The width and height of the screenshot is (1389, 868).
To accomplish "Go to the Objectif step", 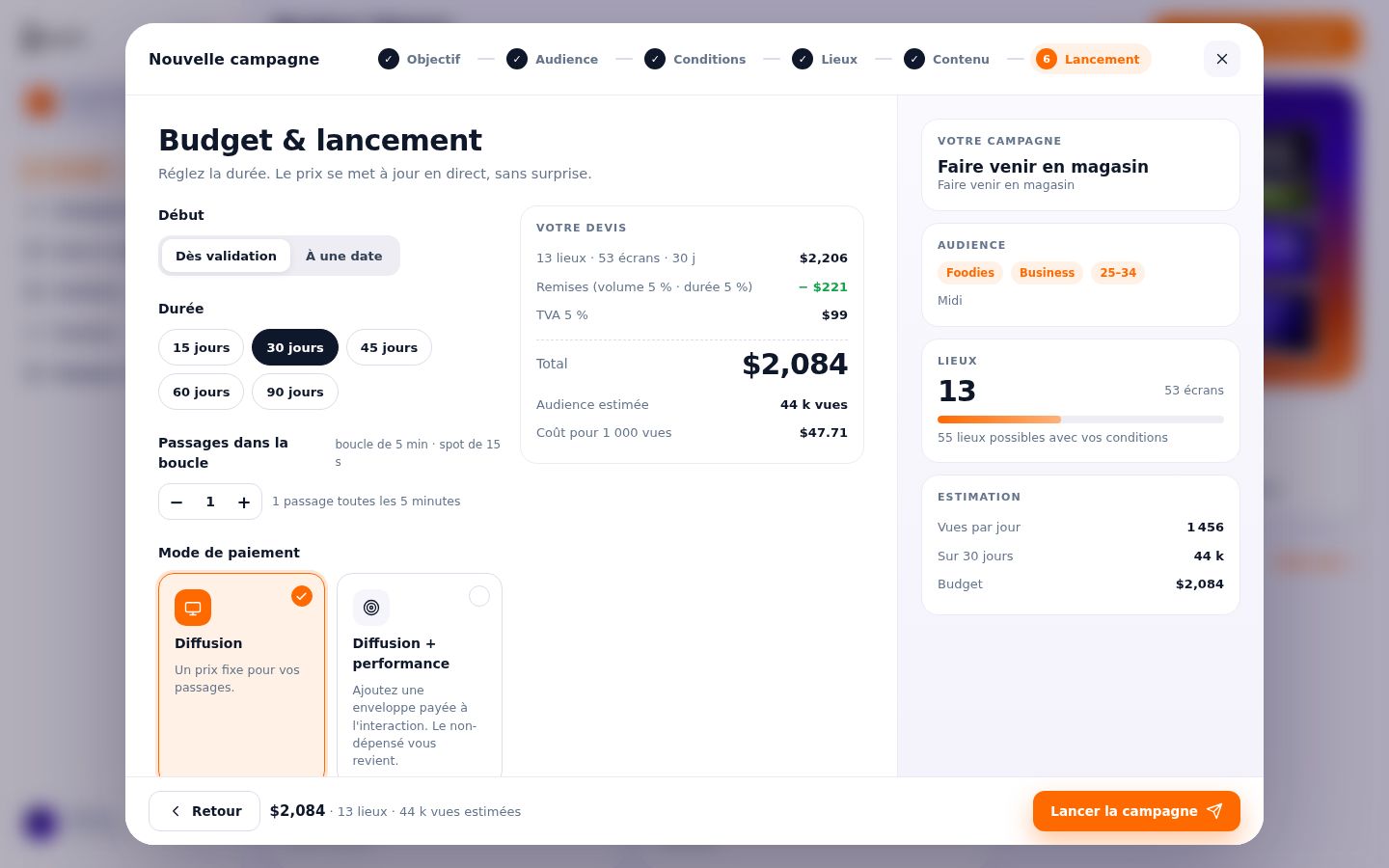I will click(x=420, y=59).
